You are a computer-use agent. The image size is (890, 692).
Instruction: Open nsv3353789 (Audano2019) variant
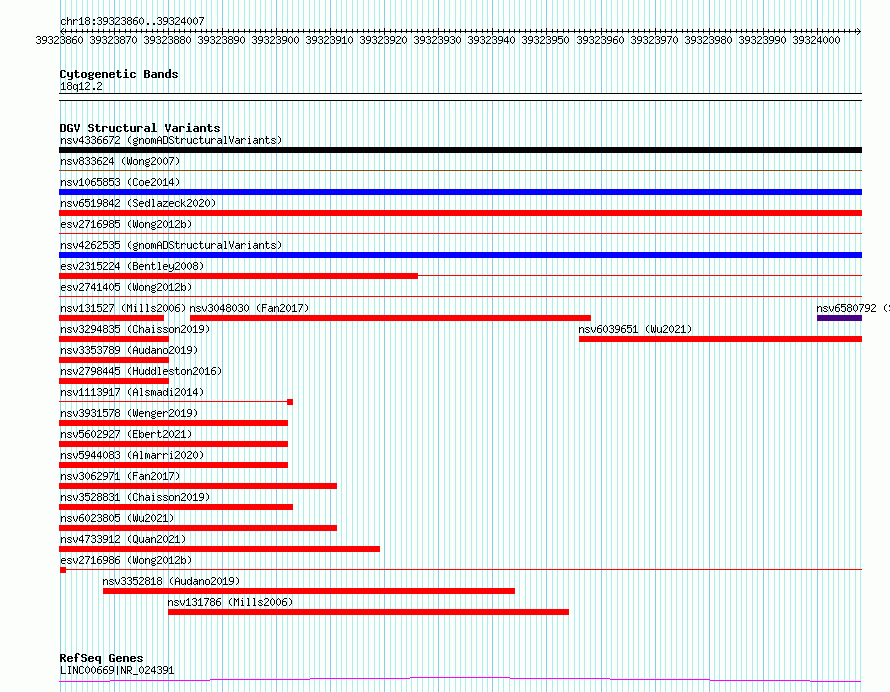(x=129, y=350)
